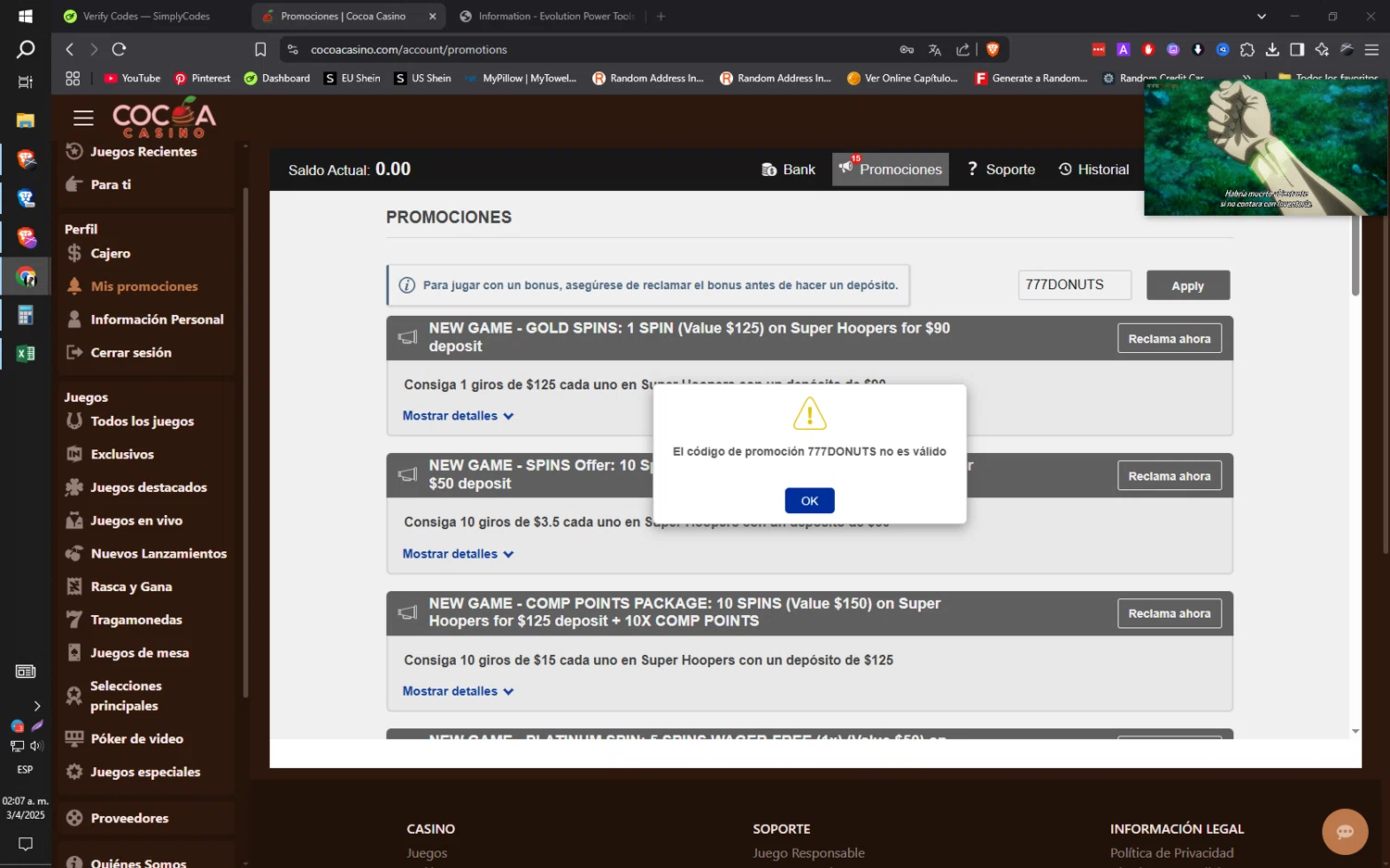Open the tab search dropdown arrow

click(x=1261, y=17)
